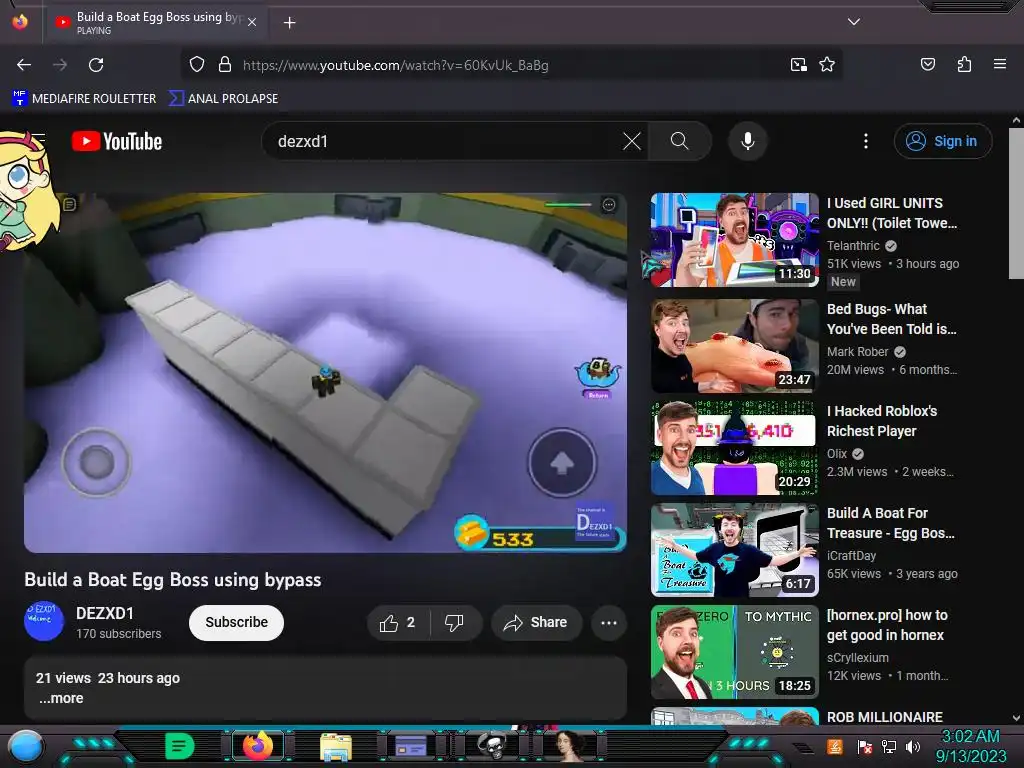Click the 170 subscribers text

(x=118, y=633)
